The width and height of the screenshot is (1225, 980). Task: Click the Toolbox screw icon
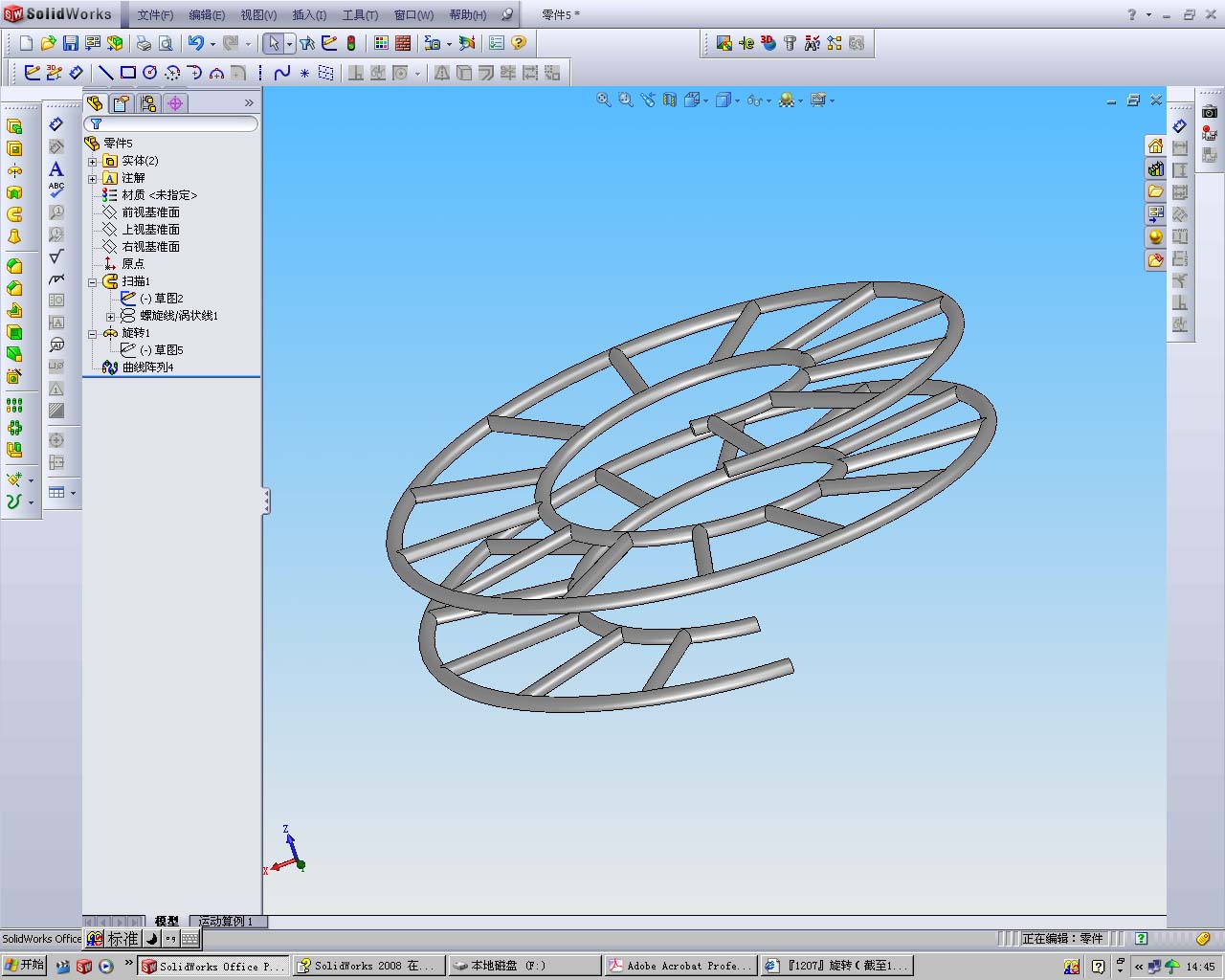point(790,43)
